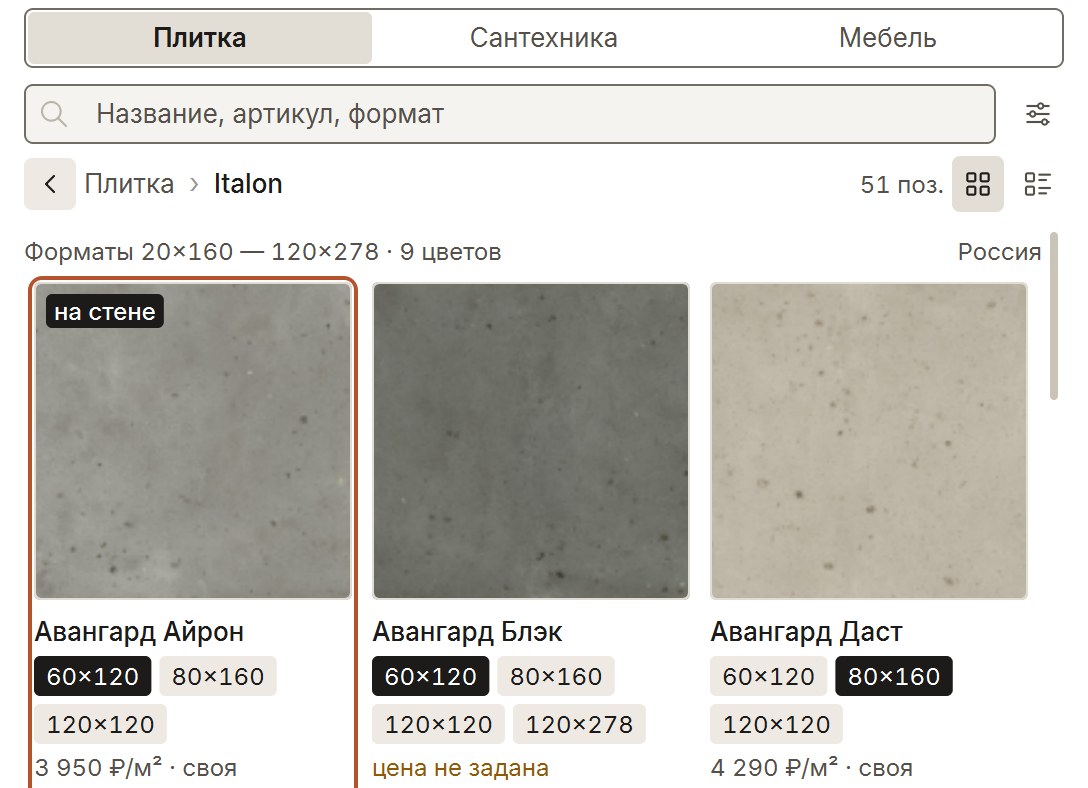Screen dimensions: 1088x788
Task: Open the Сантехника tab
Action: [x=543, y=38]
